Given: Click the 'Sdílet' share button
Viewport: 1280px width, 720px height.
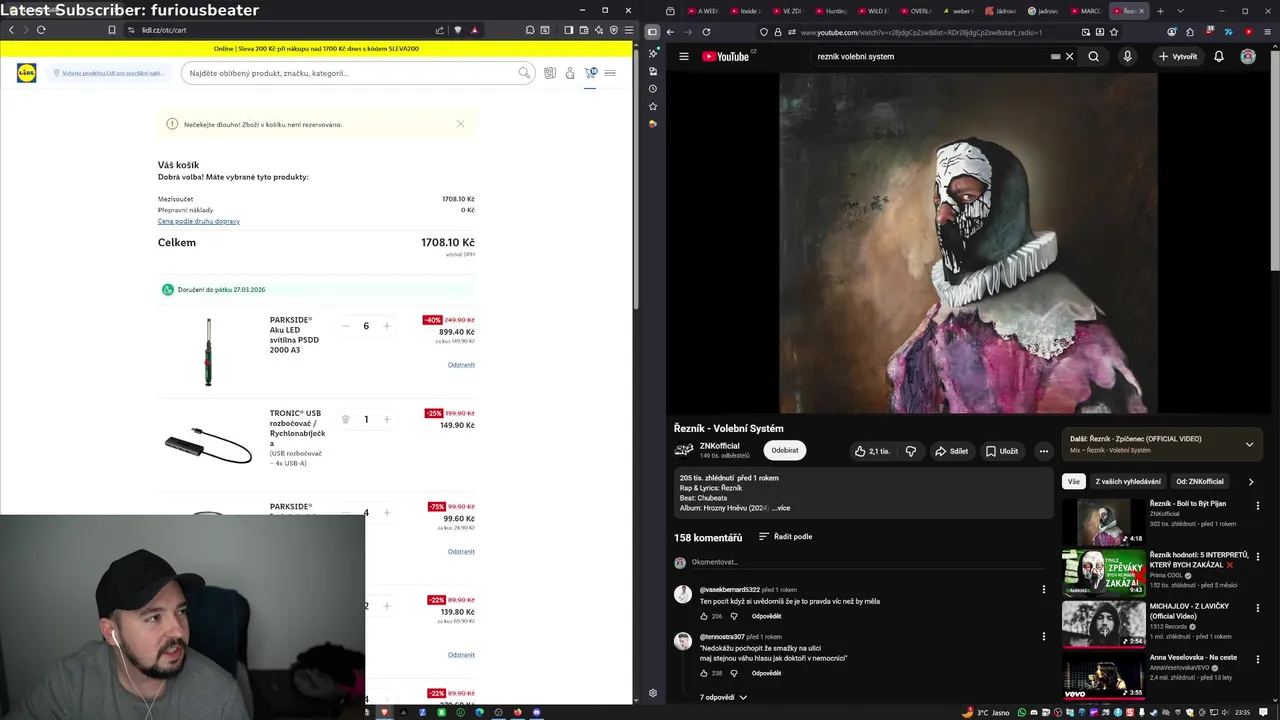Looking at the screenshot, I should (951, 451).
